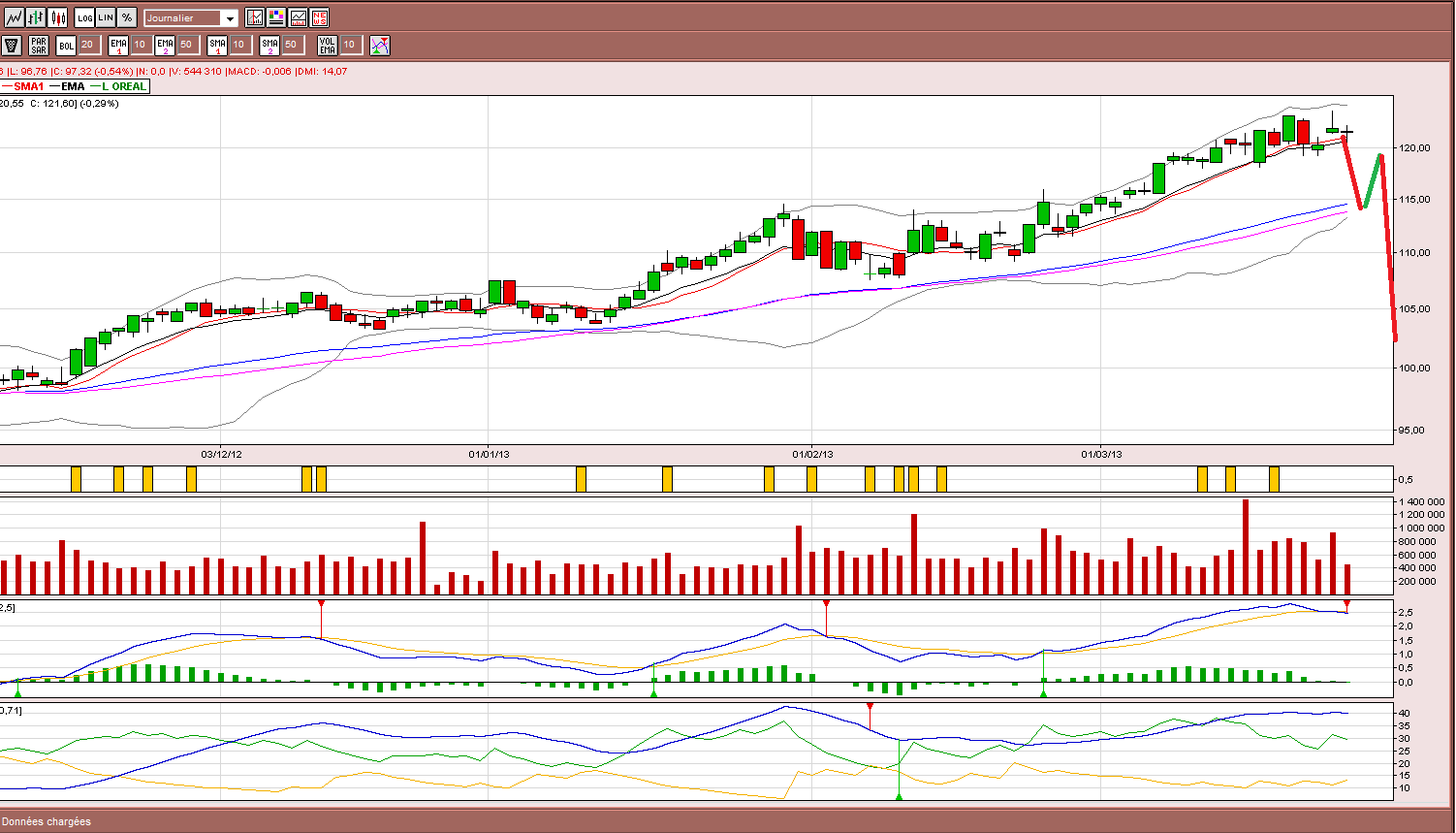Viewport: 1456px width, 833px height.
Task: Toggle the EMA 2 indicator
Action: [x=165, y=45]
